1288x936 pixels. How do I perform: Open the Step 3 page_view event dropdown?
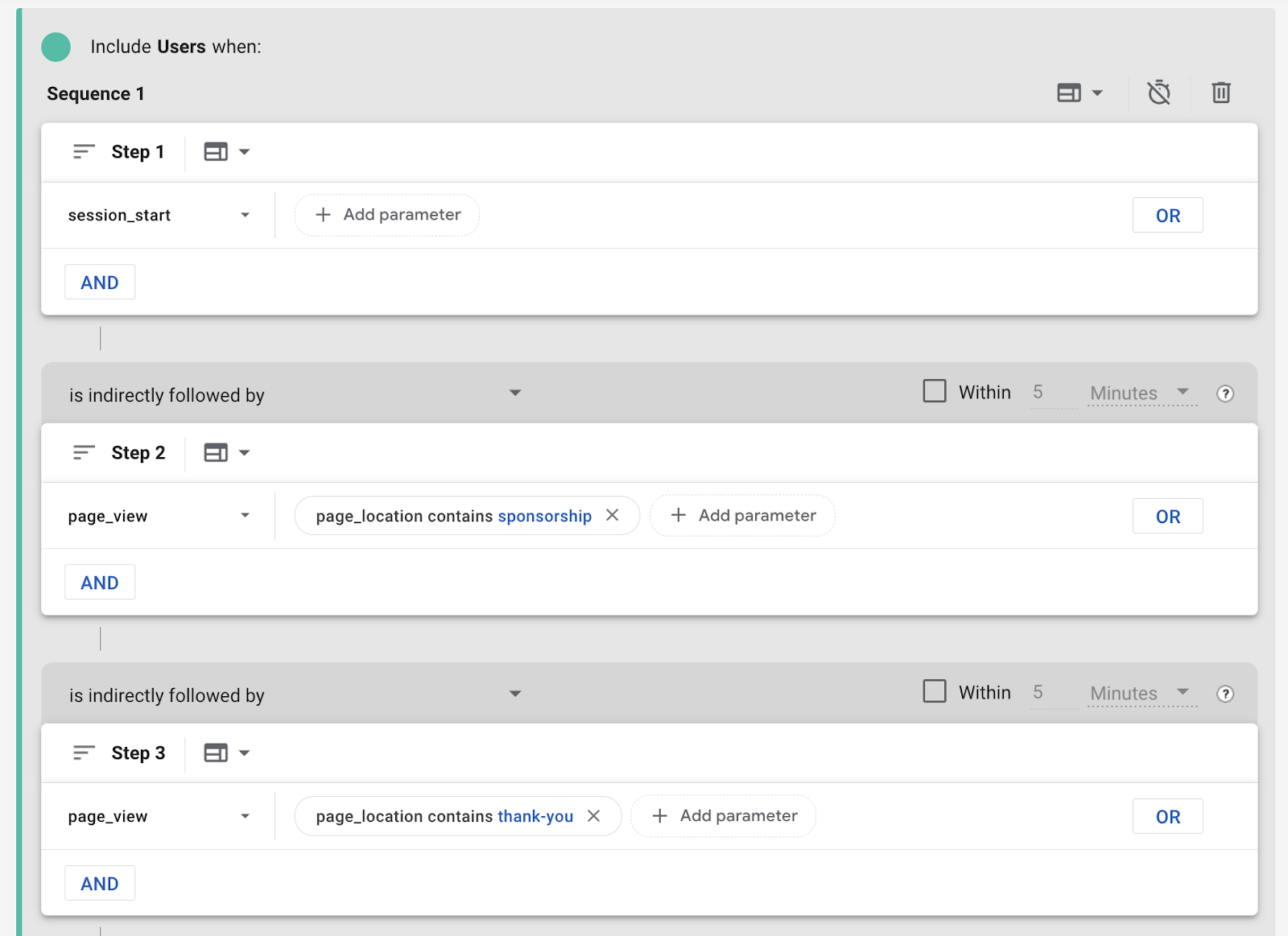click(159, 817)
